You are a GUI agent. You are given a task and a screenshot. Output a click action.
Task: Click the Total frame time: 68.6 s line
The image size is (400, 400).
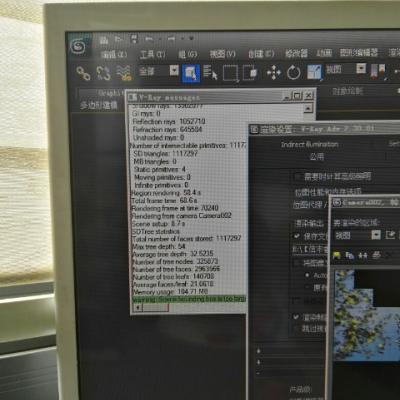pos(164,201)
